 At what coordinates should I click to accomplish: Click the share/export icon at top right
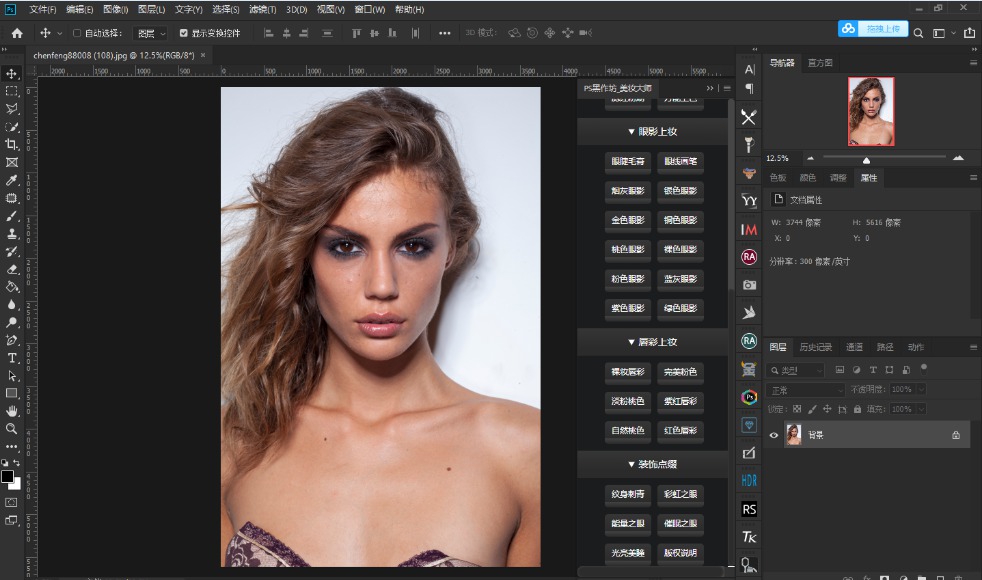[x=969, y=33]
